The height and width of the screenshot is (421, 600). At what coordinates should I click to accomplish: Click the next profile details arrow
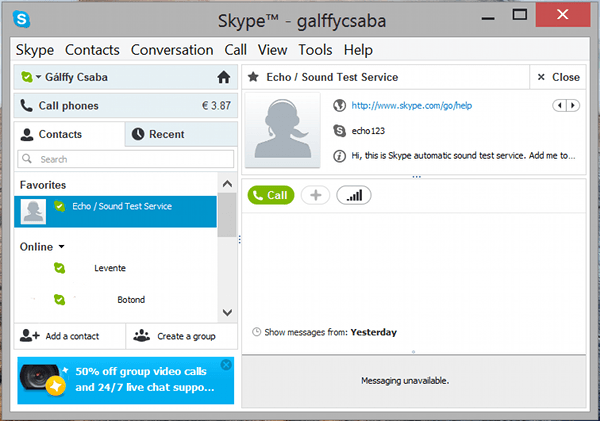[573, 105]
